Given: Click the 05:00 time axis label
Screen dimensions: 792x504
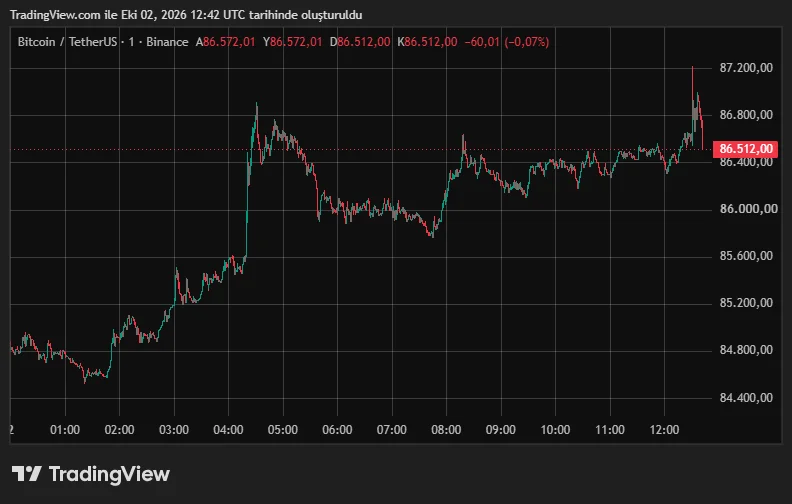Looking at the screenshot, I should tap(283, 430).
